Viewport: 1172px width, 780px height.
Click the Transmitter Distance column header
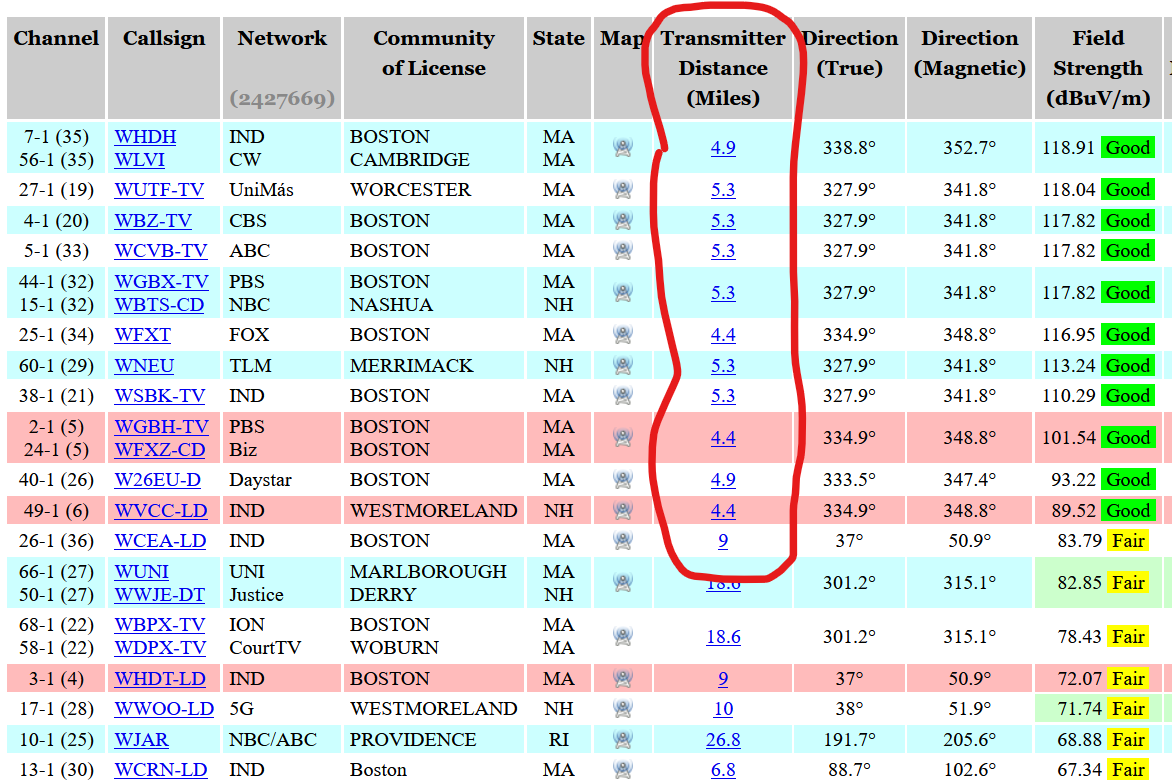[x=723, y=68]
